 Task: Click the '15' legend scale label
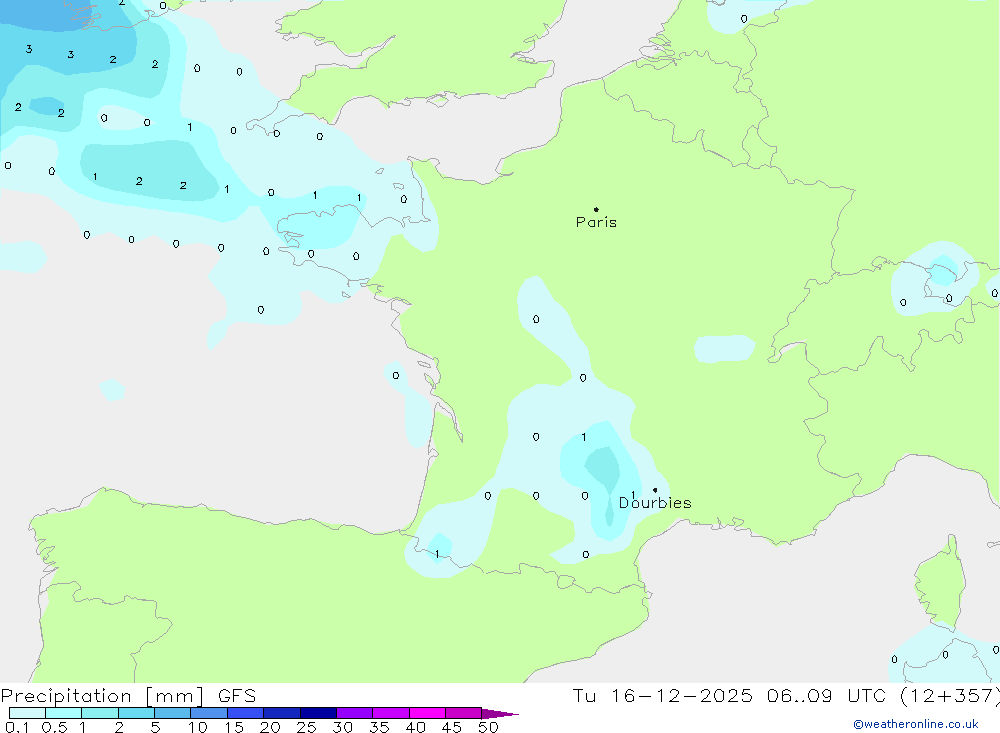234,727
